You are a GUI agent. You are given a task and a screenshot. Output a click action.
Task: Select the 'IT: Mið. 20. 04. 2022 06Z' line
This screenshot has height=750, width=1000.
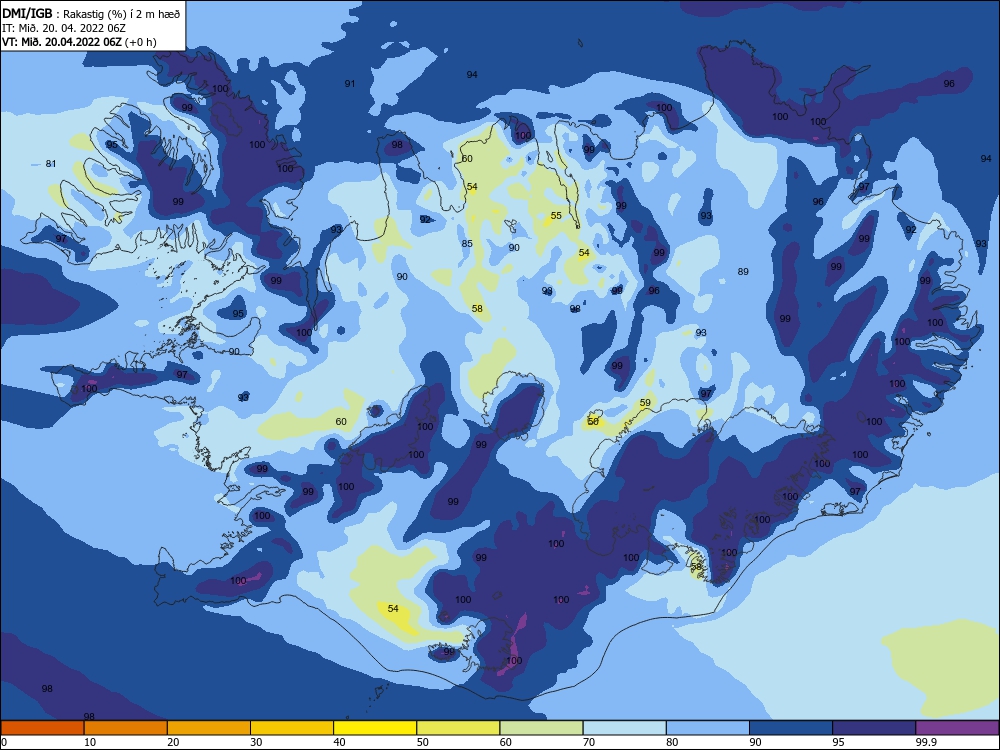(x=63, y=28)
